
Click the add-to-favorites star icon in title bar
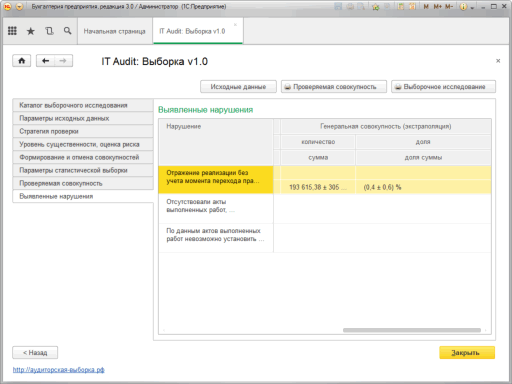[376, 7]
